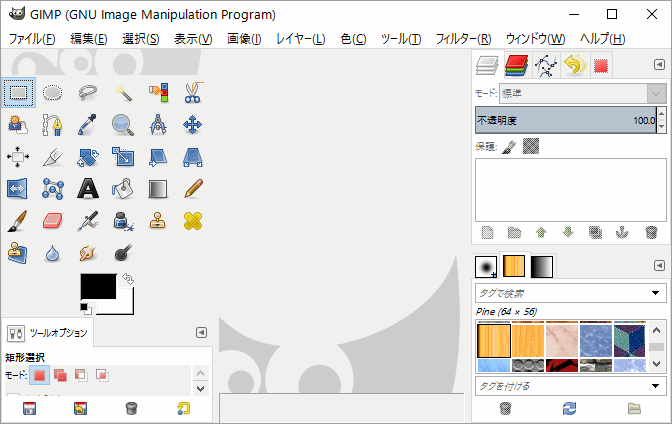Pick the Scale tool
Image resolution: width=672 pixels, height=424 pixels.
(x=123, y=157)
